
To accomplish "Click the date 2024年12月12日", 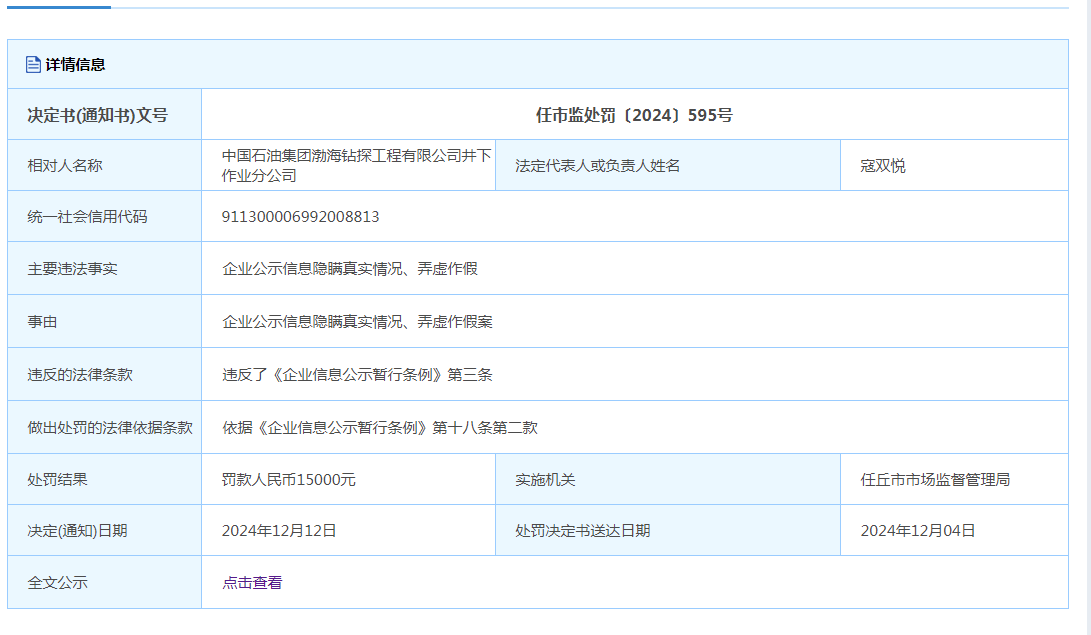I will (279, 531).
